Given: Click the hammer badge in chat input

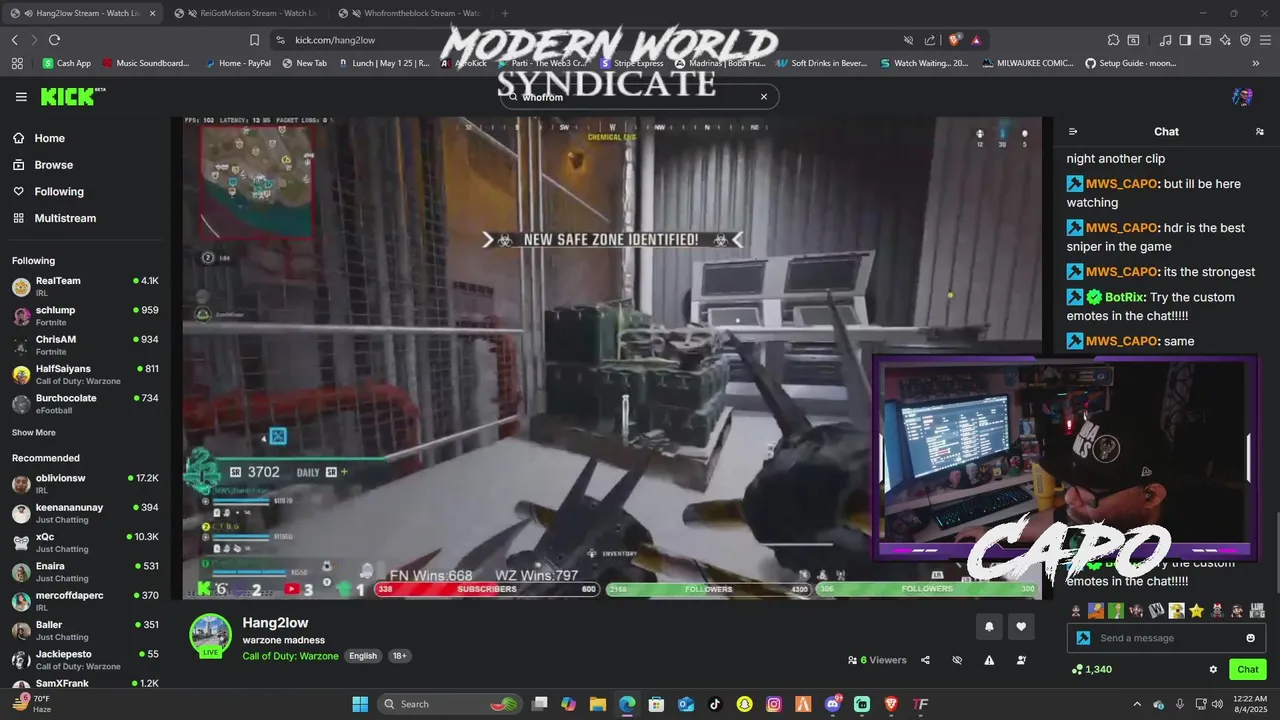Looking at the screenshot, I should click(x=1083, y=638).
